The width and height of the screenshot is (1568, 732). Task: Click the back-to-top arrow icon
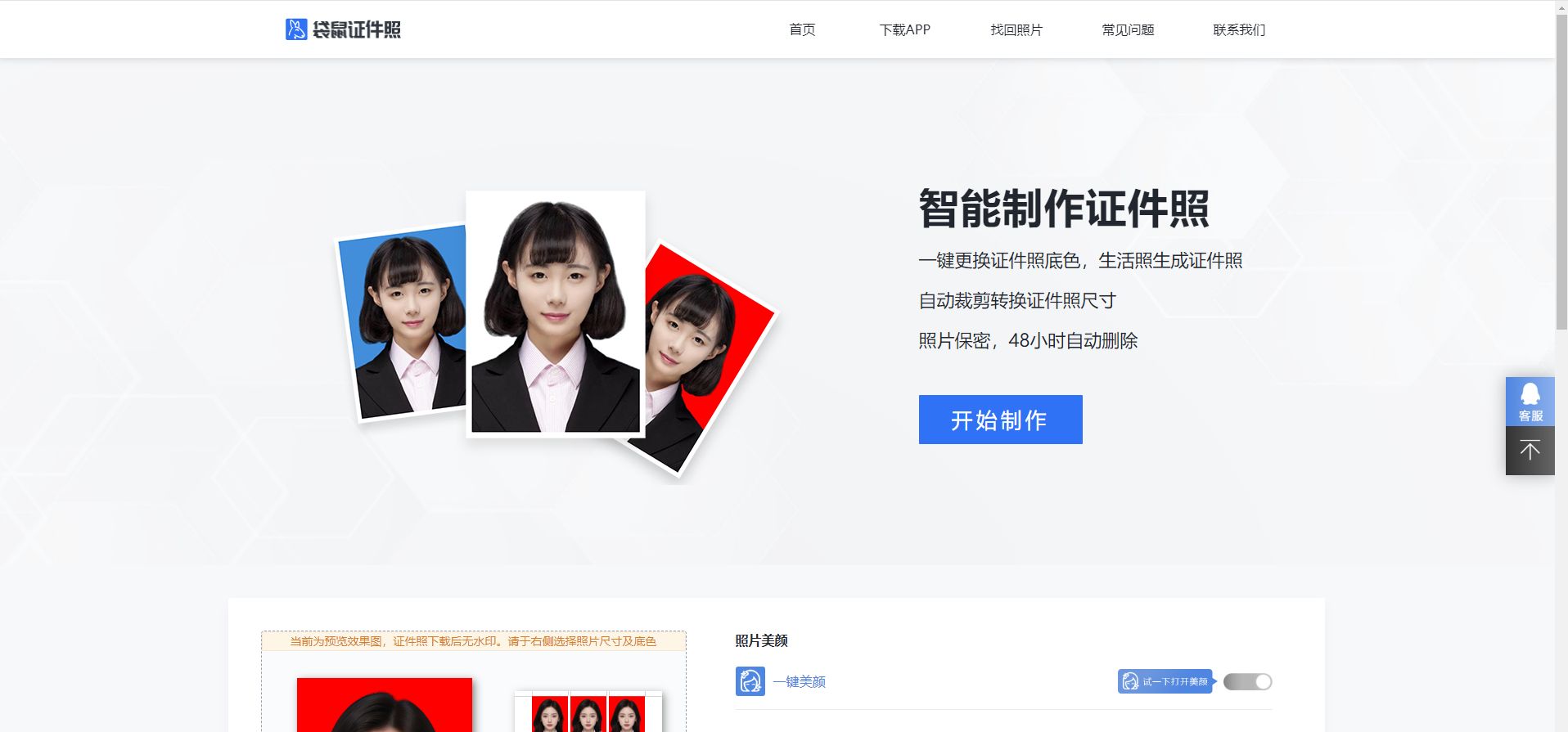tap(1530, 451)
